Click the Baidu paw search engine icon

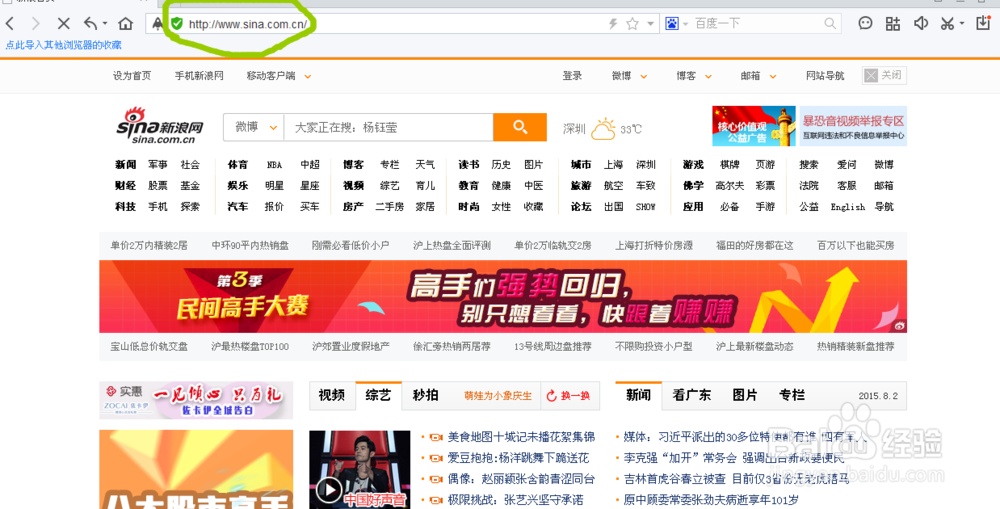pos(672,24)
